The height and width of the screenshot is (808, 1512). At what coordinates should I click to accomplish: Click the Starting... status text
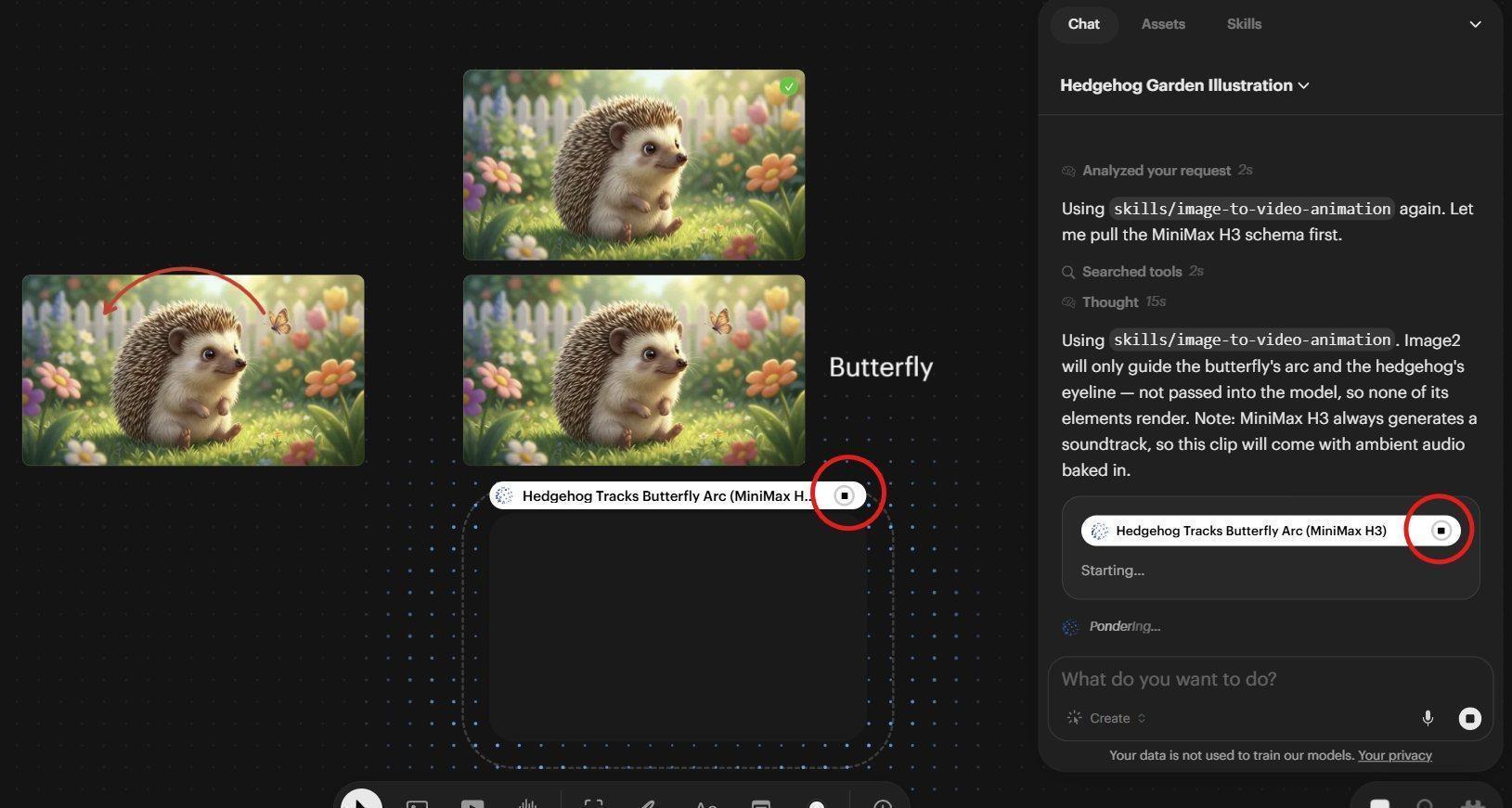pyautogui.click(x=1112, y=571)
